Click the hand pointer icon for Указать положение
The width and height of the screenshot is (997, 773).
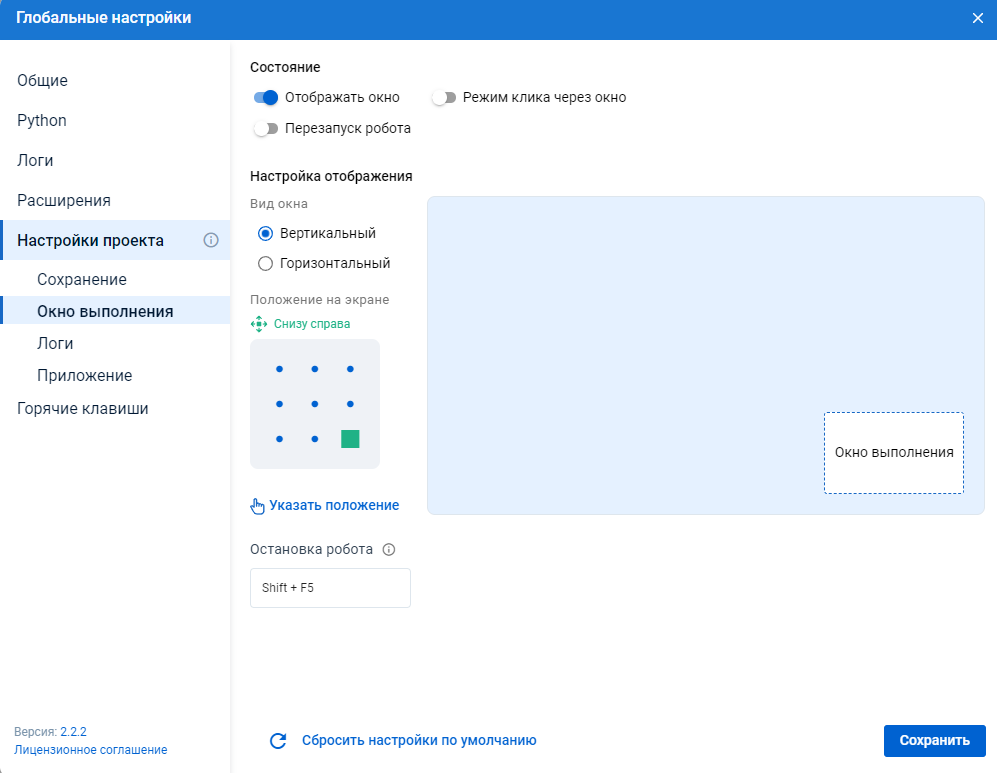(x=258, y=506)
